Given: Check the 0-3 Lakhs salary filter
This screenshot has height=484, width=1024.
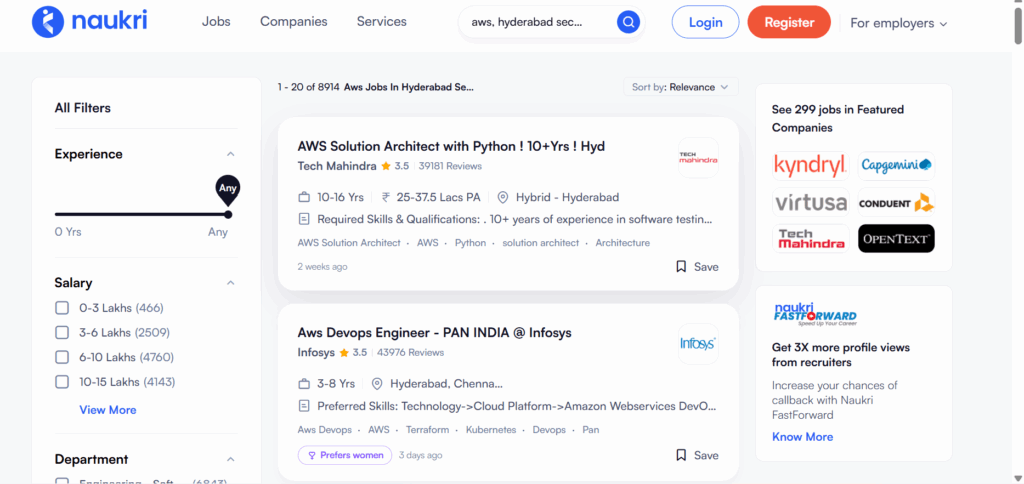Looking at the screenshot, I should pyautogui.click(x=62, y=308).
